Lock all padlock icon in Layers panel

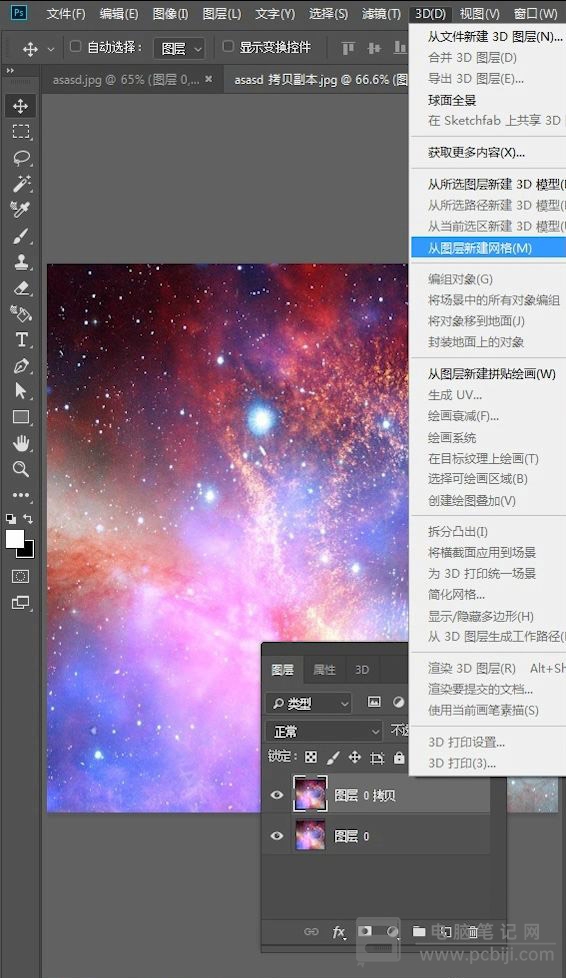(x=399, y=758)
